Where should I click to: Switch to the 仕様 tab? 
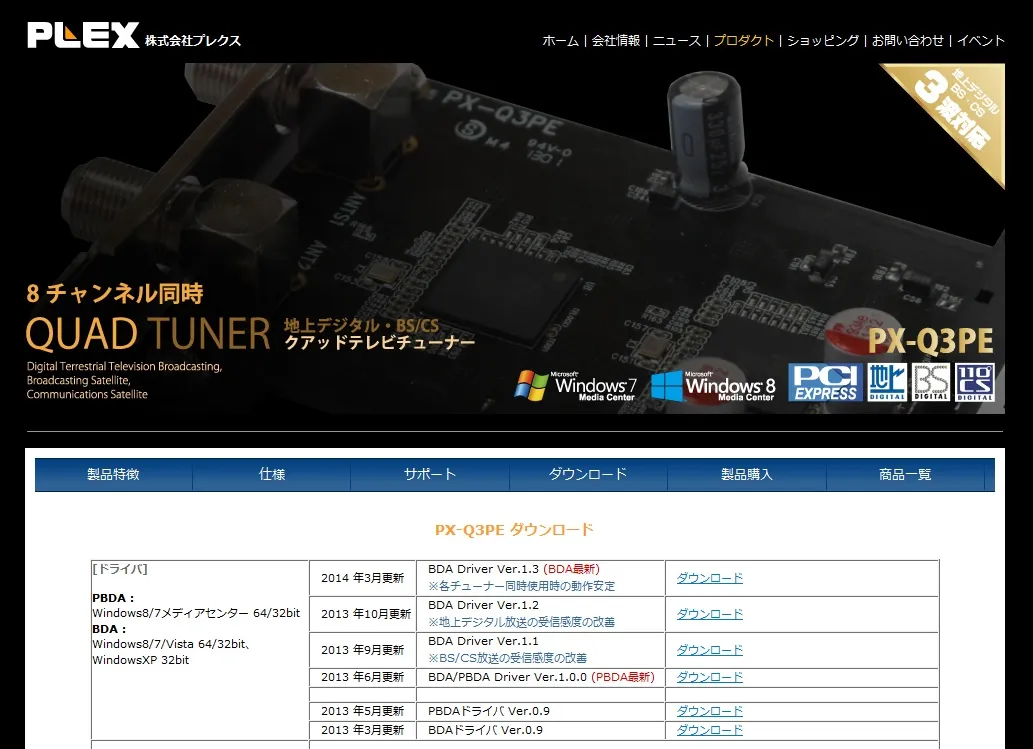click(x=271, y=474)
